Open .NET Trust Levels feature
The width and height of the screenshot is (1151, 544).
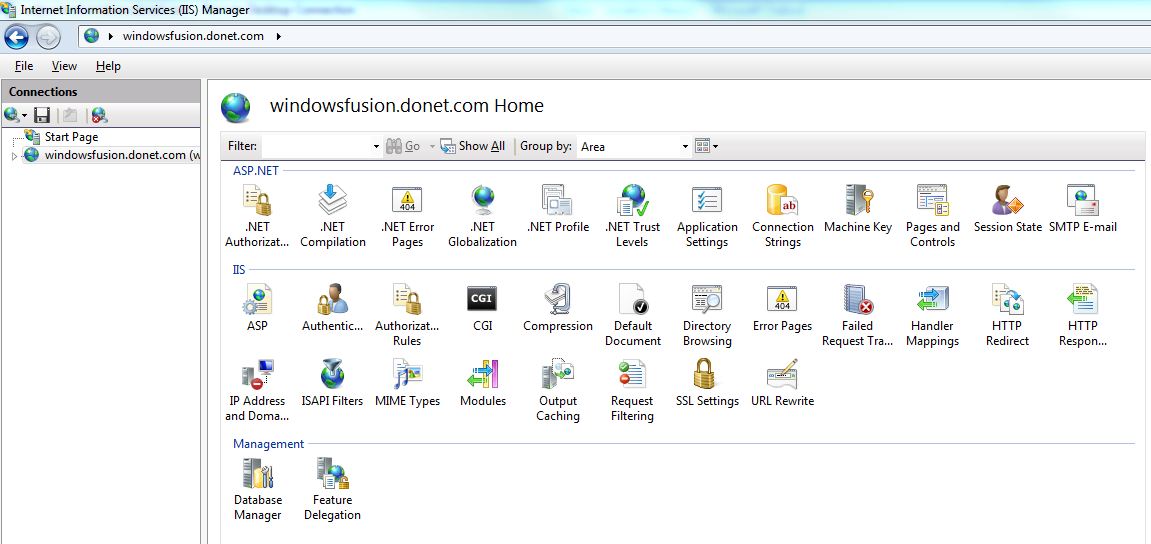[632, 215]
